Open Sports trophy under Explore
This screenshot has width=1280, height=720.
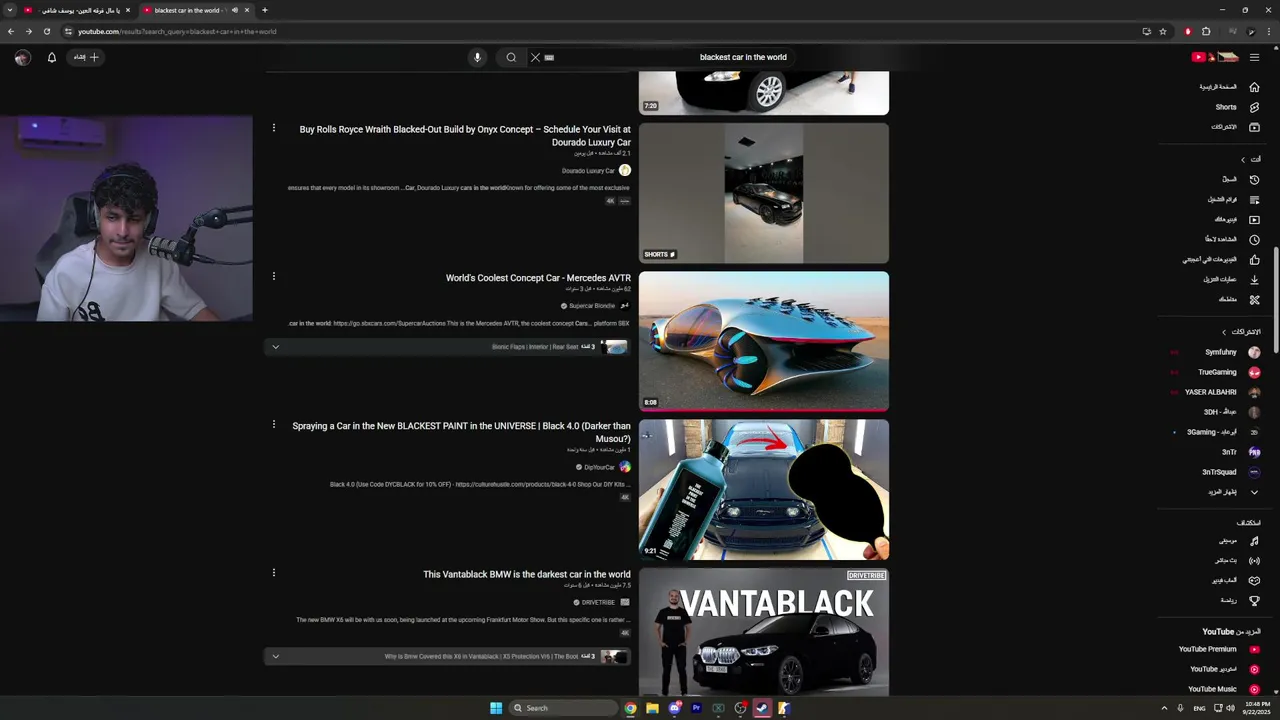point(1254,601)
